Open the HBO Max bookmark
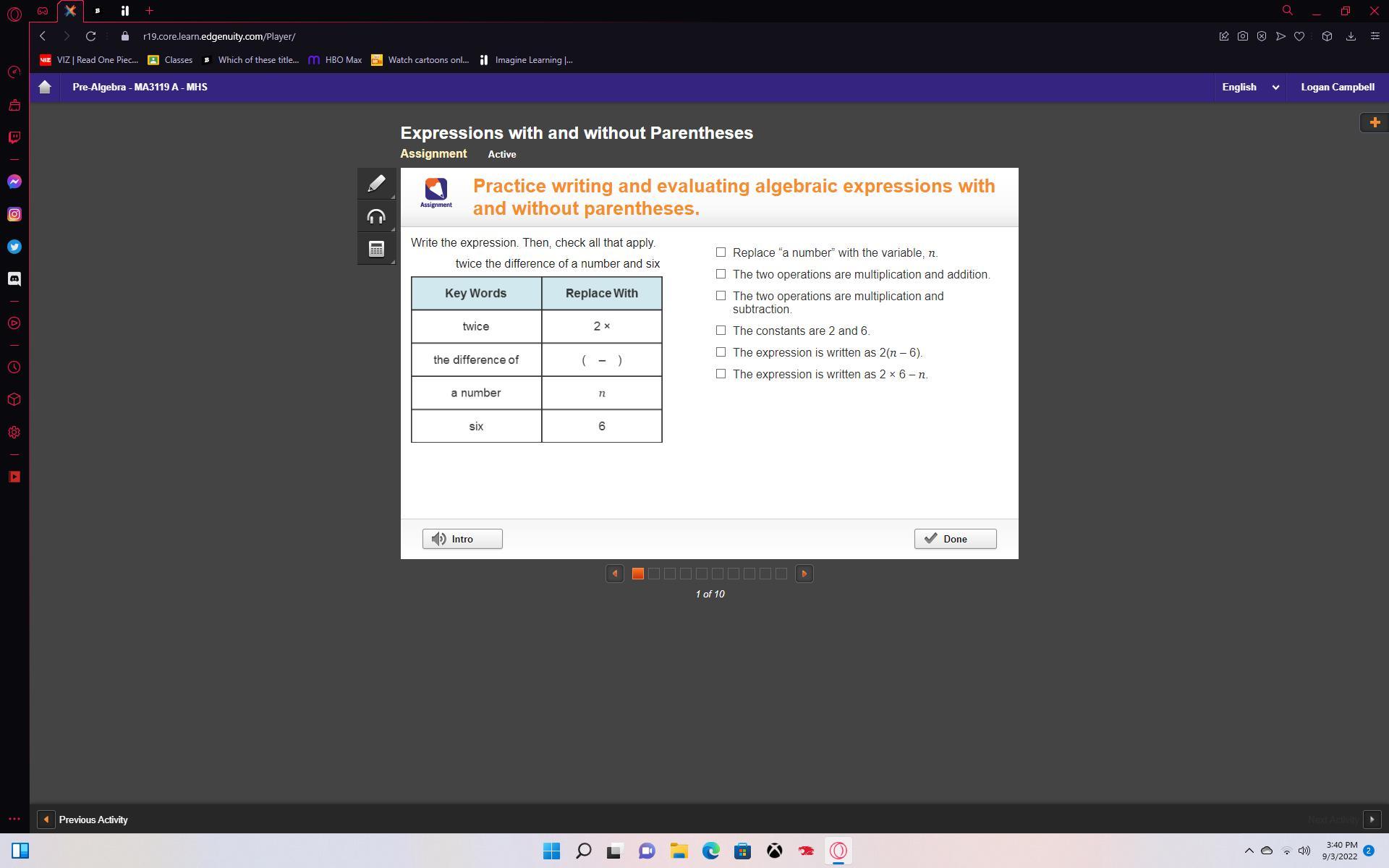The width and height of the screenshot is (1389, 868). click(335, 60)
